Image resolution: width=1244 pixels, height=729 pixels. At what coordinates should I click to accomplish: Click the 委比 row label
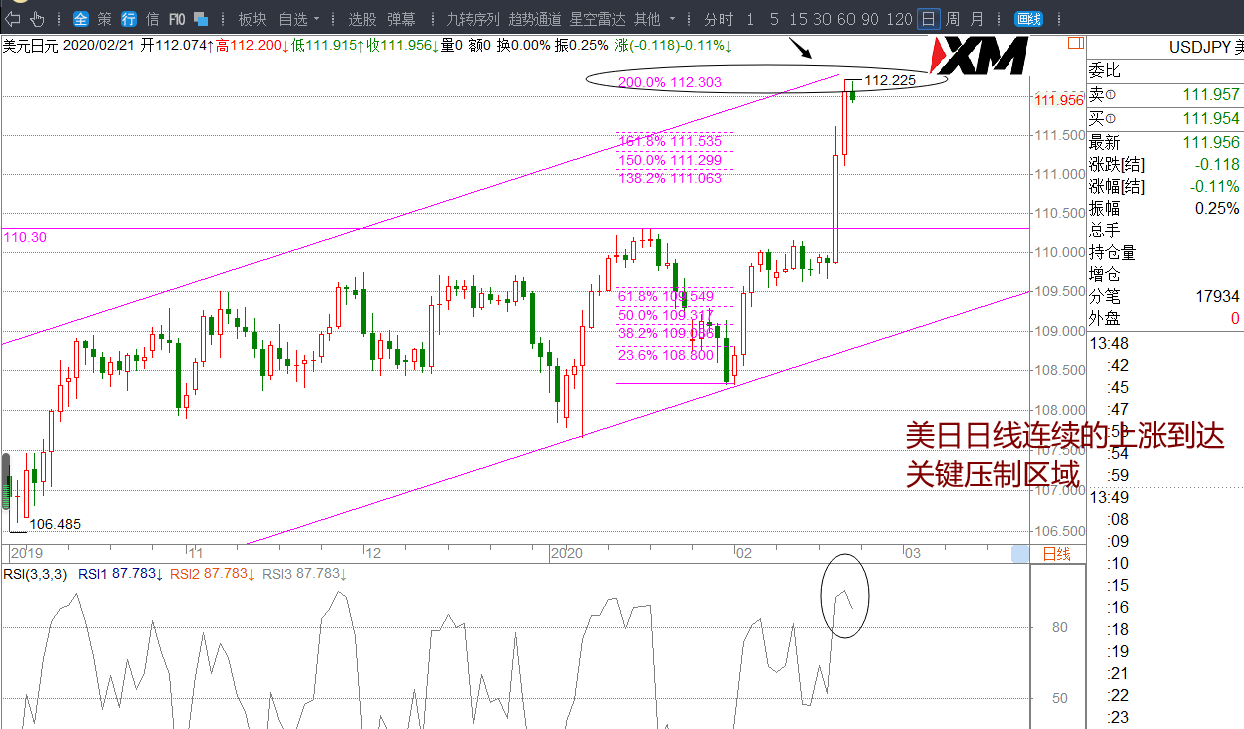1105,70
